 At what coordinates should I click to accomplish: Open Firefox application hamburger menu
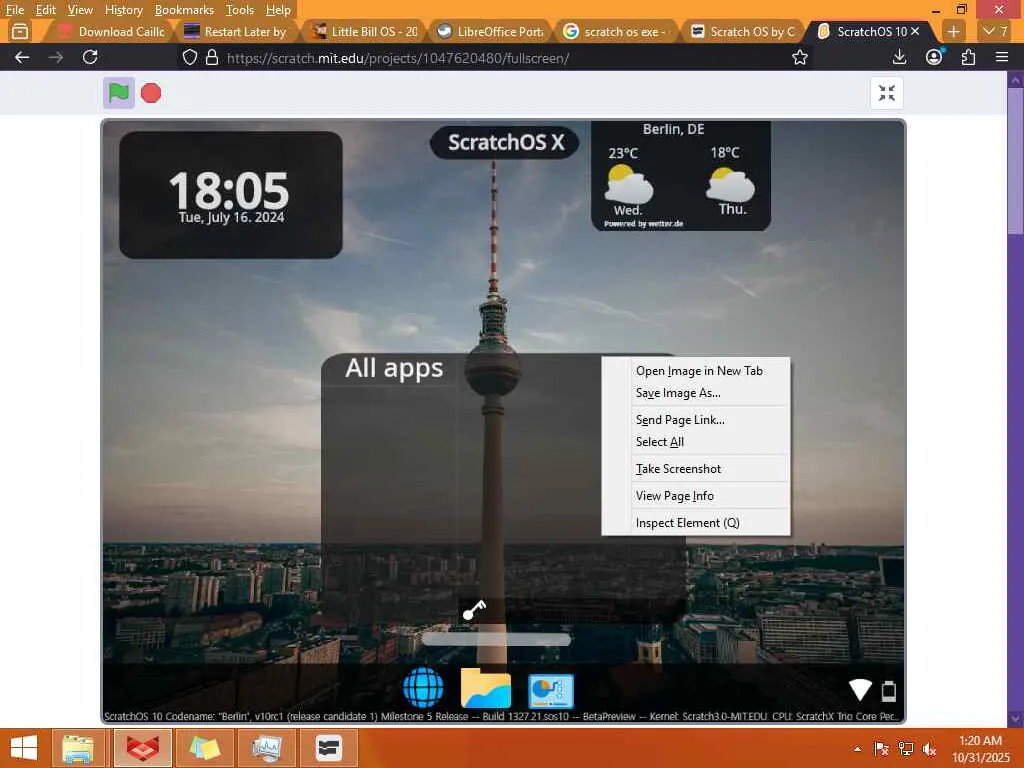1002,57
